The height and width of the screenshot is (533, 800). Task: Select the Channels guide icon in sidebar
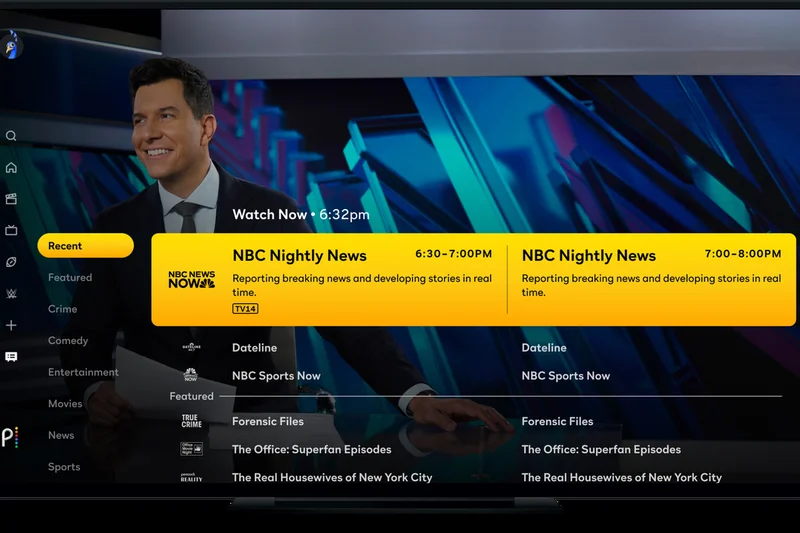[x=11, y=357]
